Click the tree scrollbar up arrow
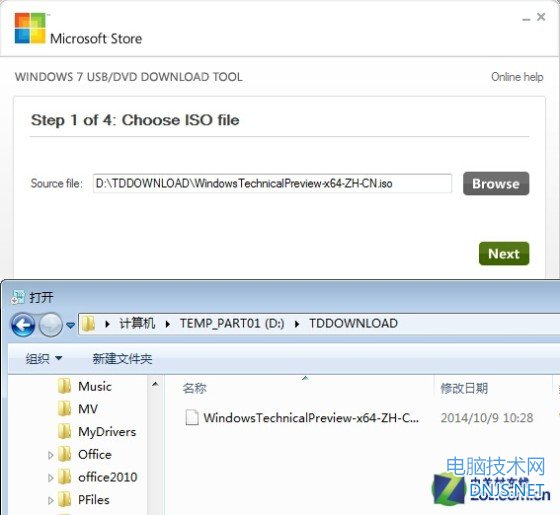 155,384
